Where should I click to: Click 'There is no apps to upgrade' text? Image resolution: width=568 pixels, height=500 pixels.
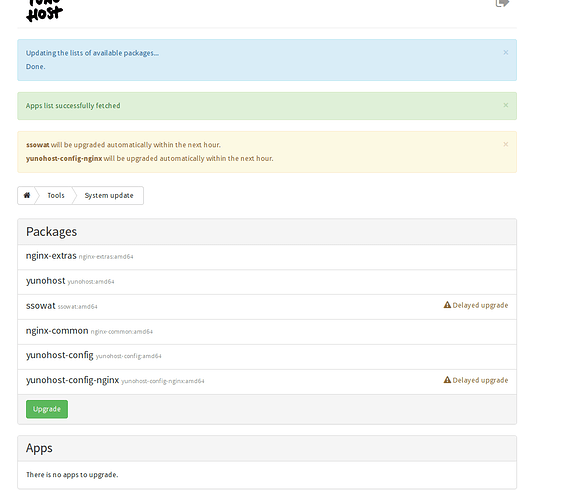pyautogui.click(x=72, y=475)
